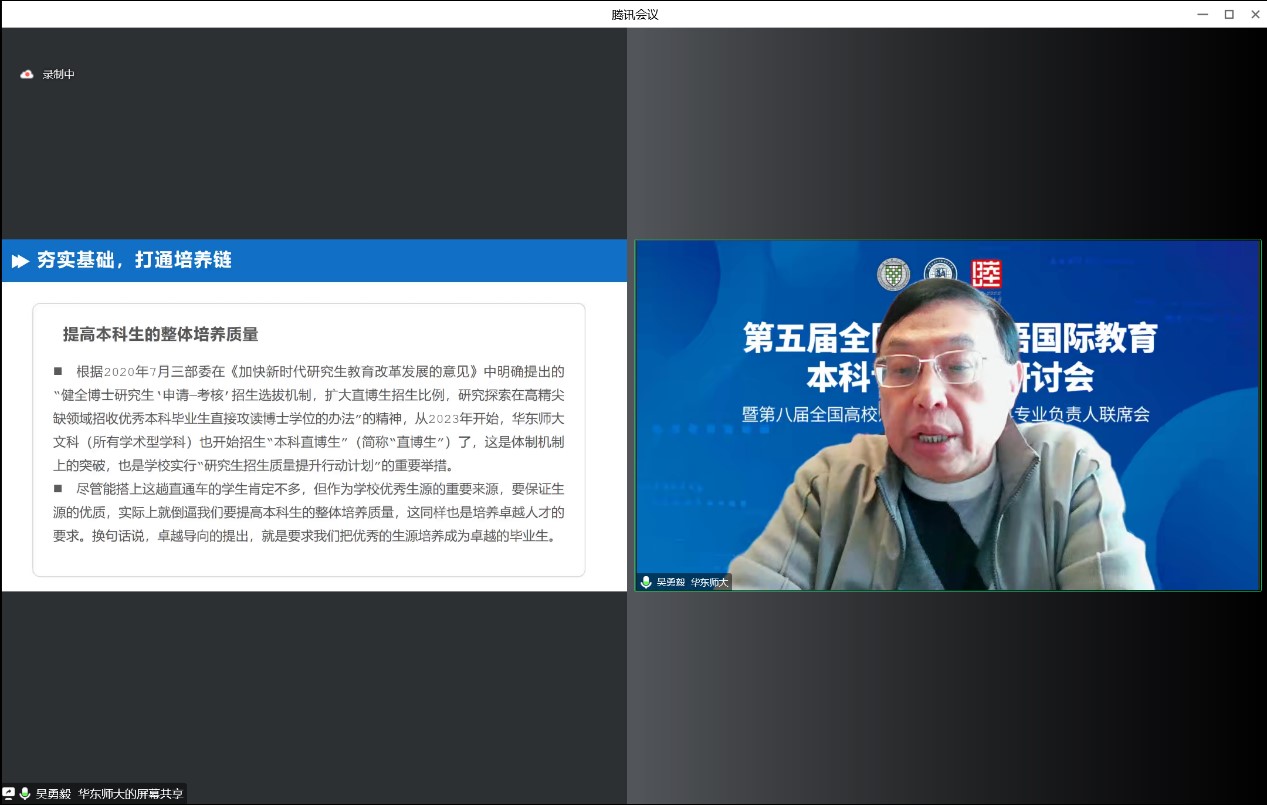1267x805 pixels.
Task: Click the 华东师大的屏幕共享 label at bottom
Action: coord(130,794)
